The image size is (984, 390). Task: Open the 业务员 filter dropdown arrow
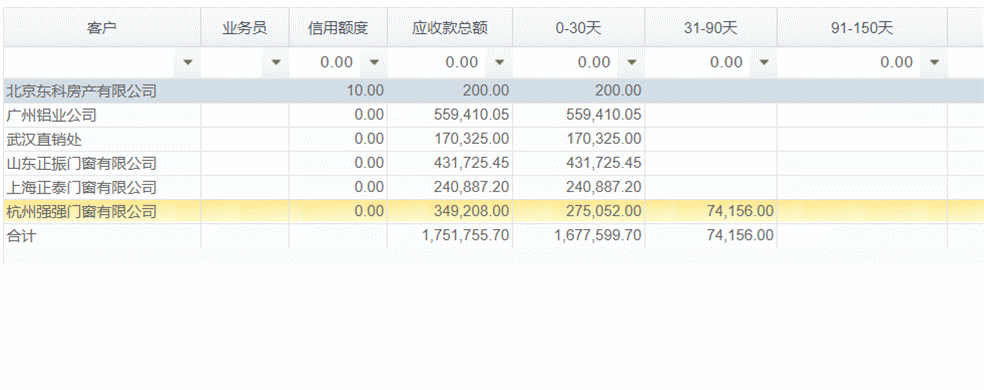[275, 62]
